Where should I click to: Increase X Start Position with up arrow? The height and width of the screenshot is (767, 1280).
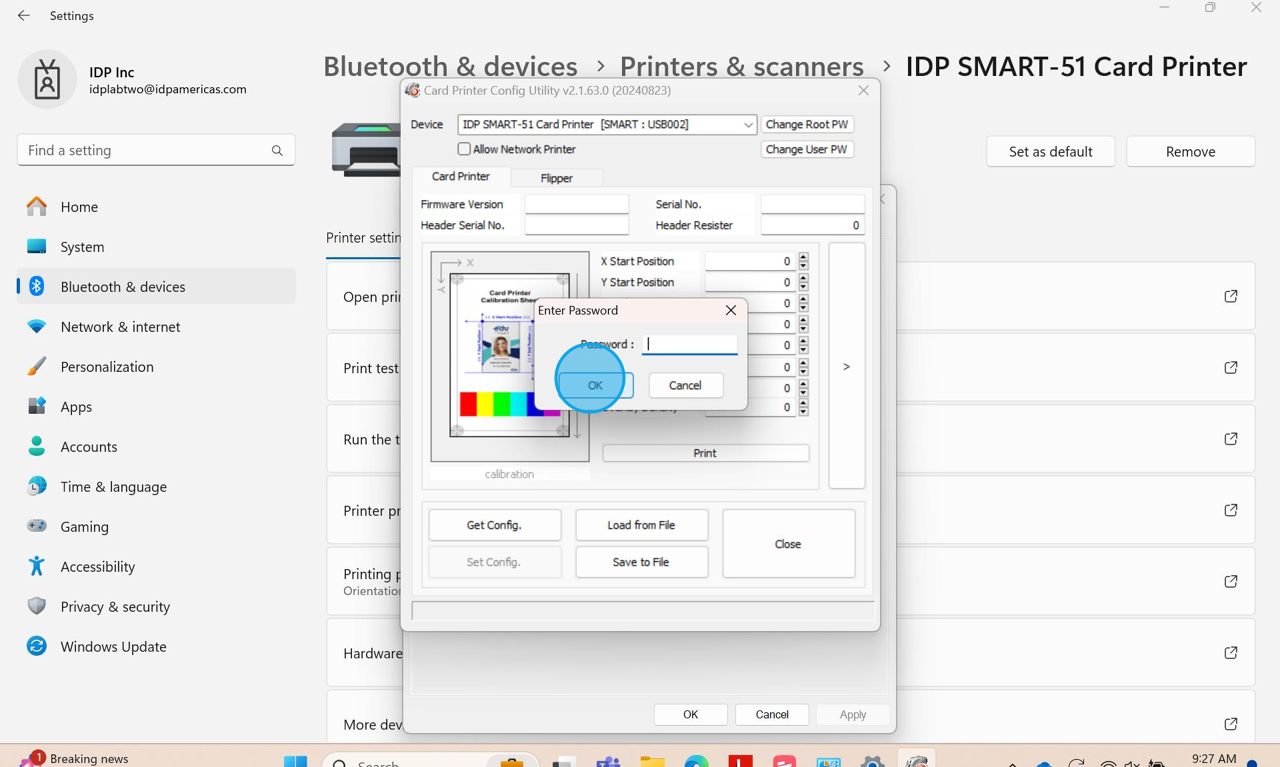click(803, 257)
